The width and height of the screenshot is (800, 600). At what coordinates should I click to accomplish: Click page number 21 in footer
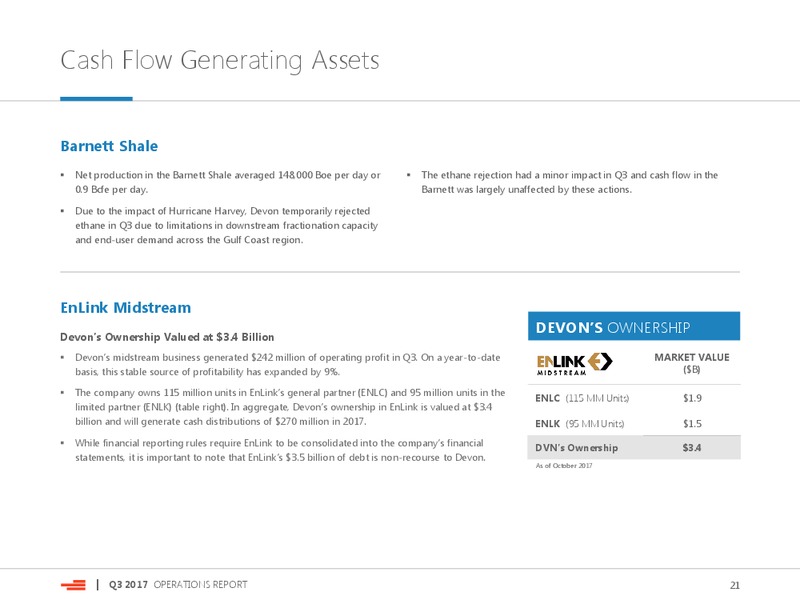735,585
